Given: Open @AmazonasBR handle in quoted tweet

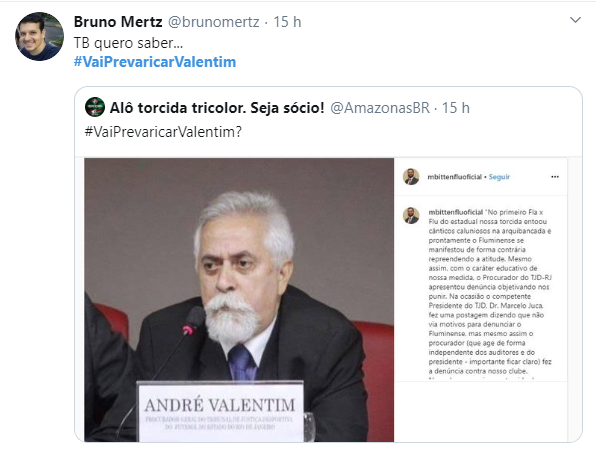Looking at the screenshot, I should tap(380, 108).
